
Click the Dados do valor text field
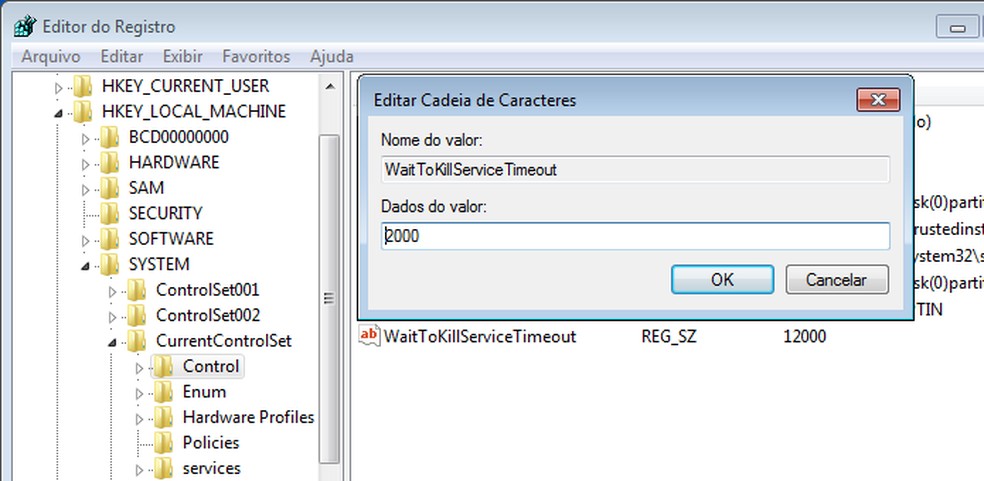636,236
